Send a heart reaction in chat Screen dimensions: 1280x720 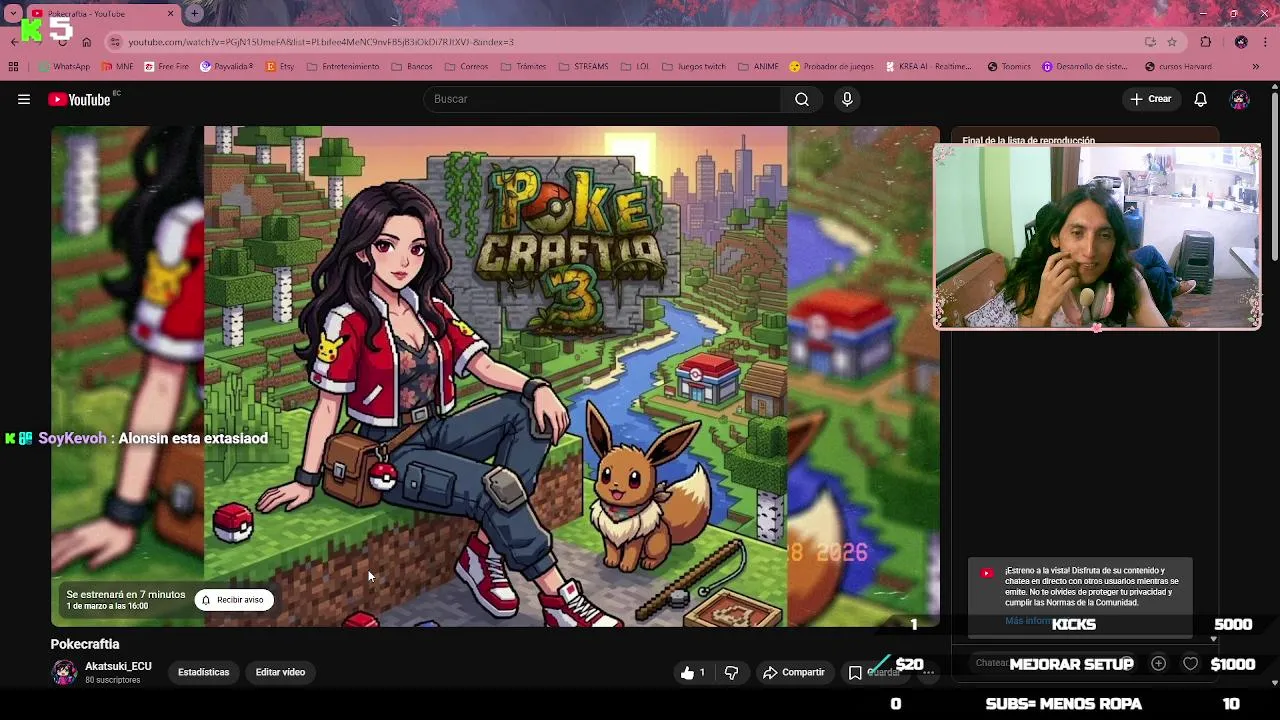pos(1191,663)
